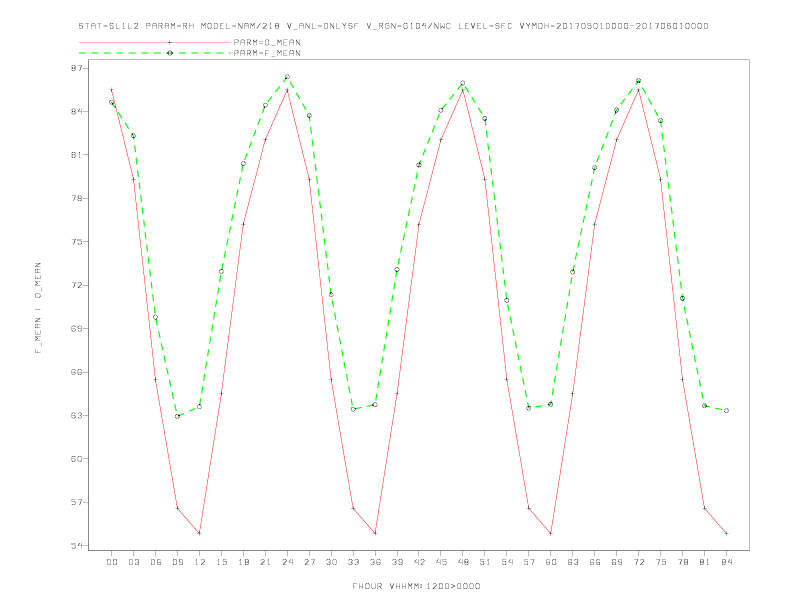Click the x-axis tick label 21
This screenshot has height=612, width=792.
point(265,562)
